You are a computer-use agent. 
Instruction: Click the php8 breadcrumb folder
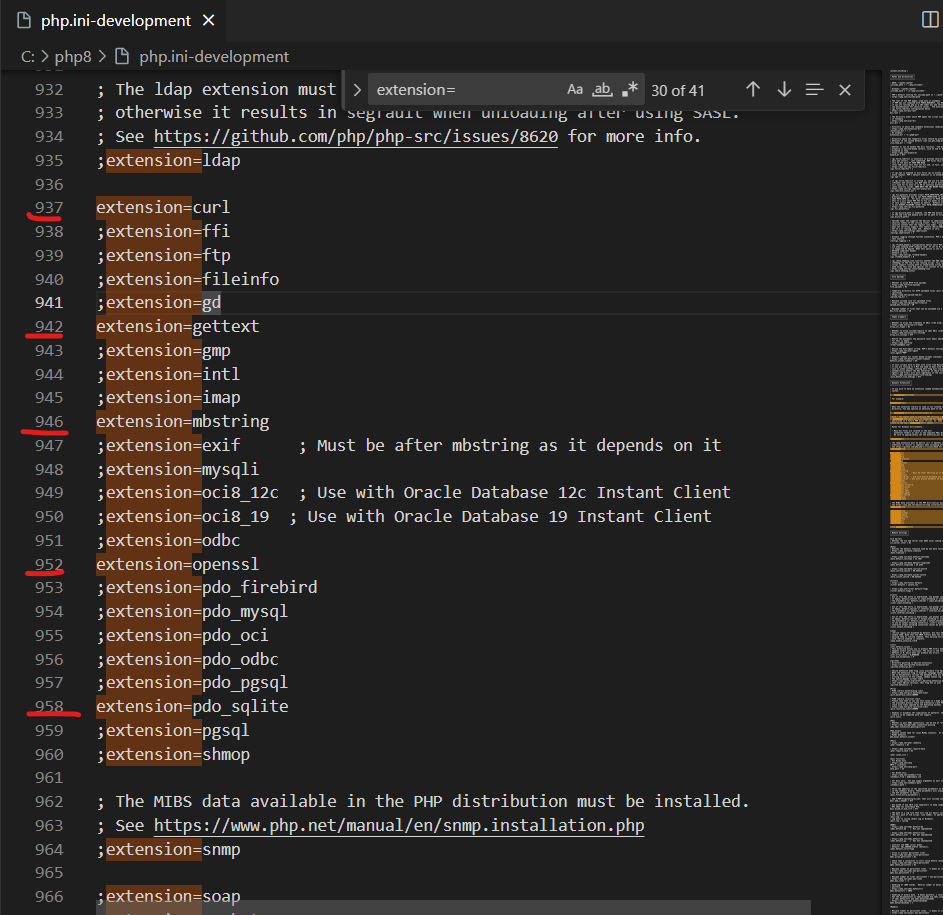(73, 57)
